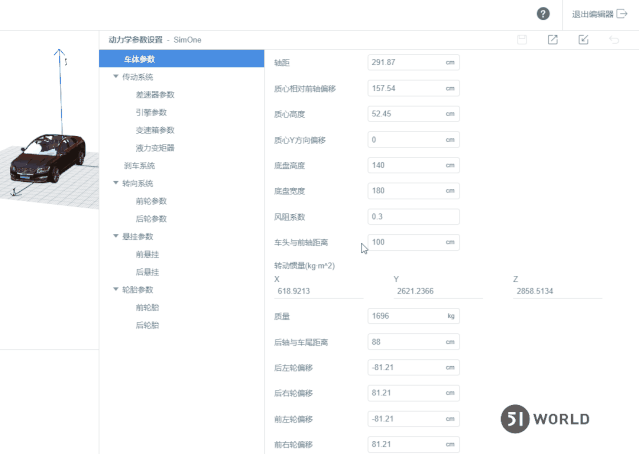This screenshot has width=639, height=454.
Task: Click the exit editor button 退出编辑器
Action: click(599, 14)
